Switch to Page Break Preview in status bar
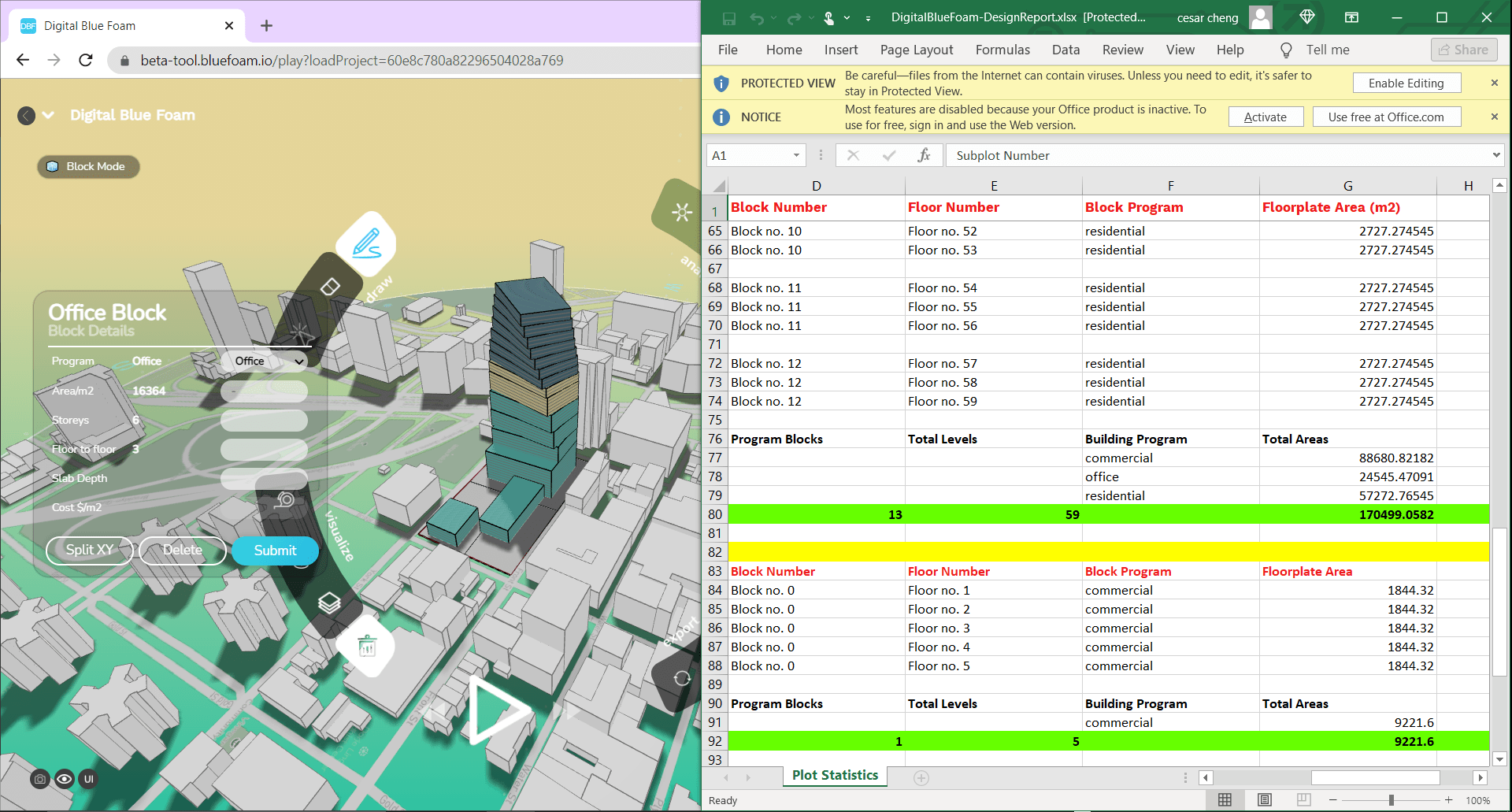 1304,800
